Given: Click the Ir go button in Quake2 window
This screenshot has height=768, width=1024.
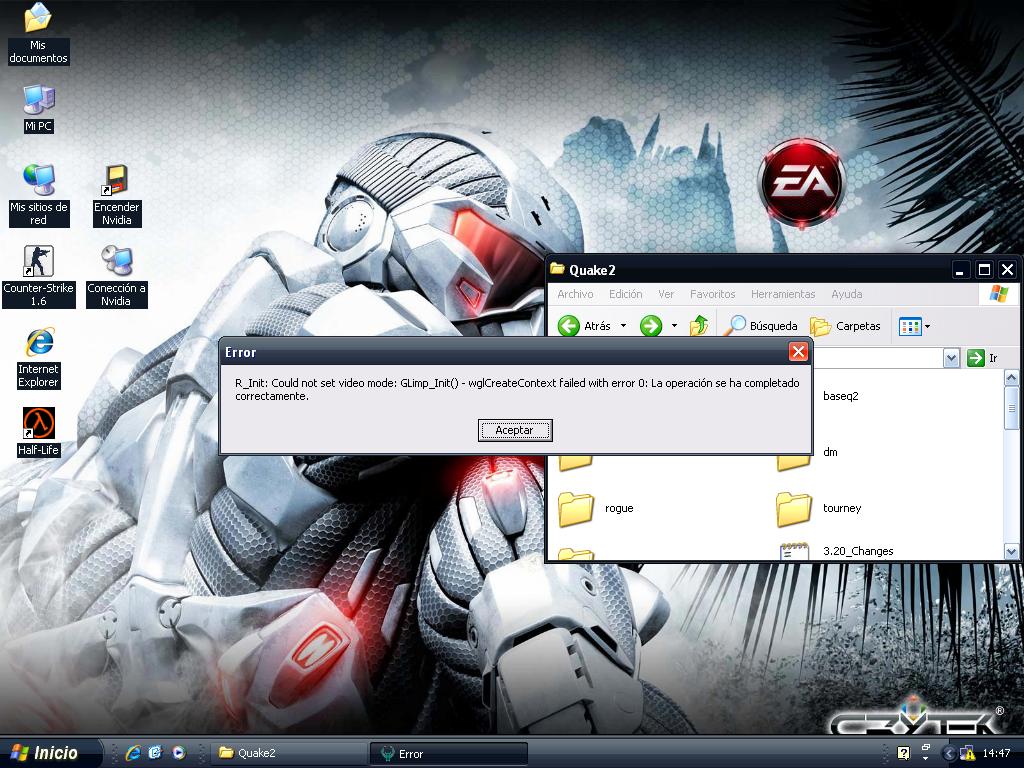Looking at the screenshot, I should [x=982, y=357].
